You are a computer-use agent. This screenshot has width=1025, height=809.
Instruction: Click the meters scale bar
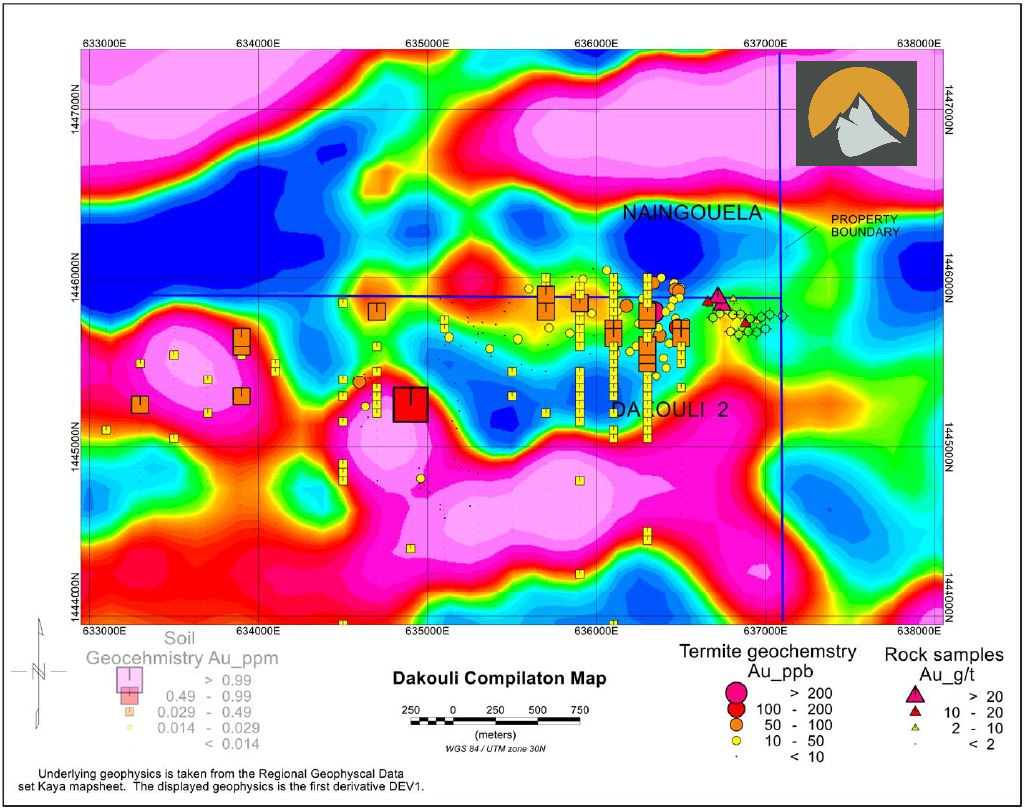(x=495, y=721)
